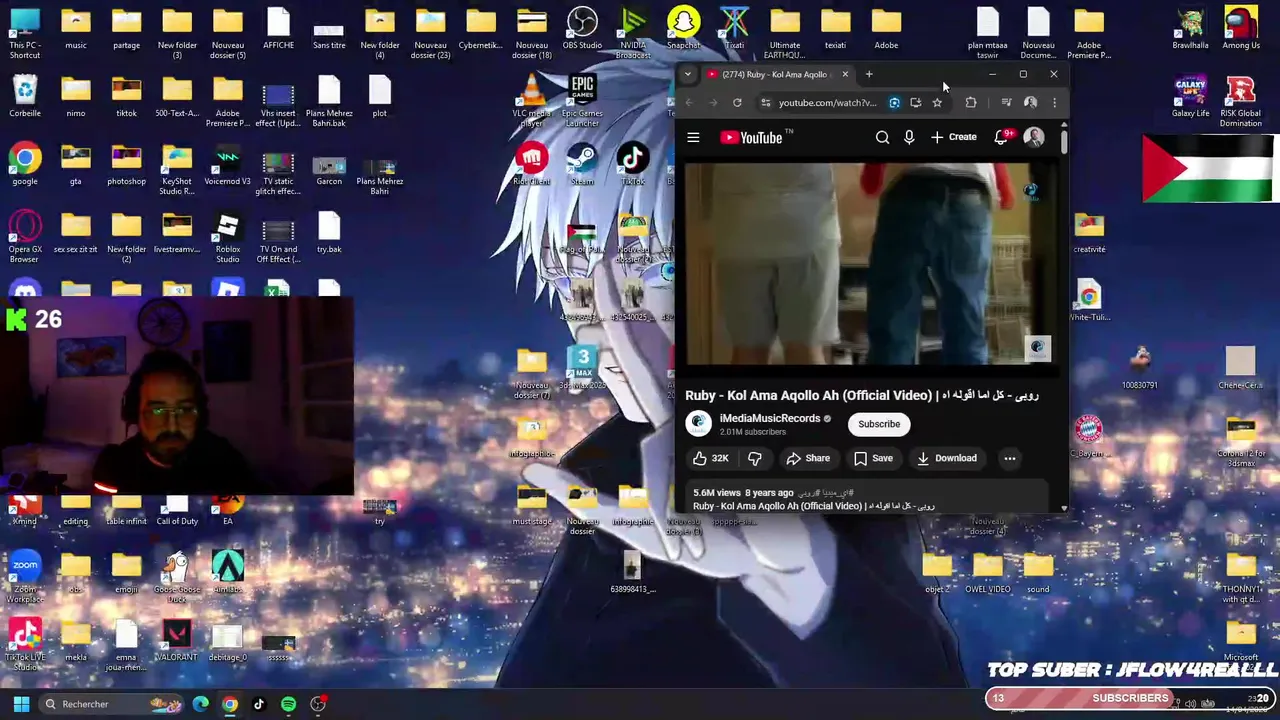Image resolution: width=1280 pixels, height=720 pixels.
Task: Select Corbeille recycle bin icon
Action: (25, 97)
